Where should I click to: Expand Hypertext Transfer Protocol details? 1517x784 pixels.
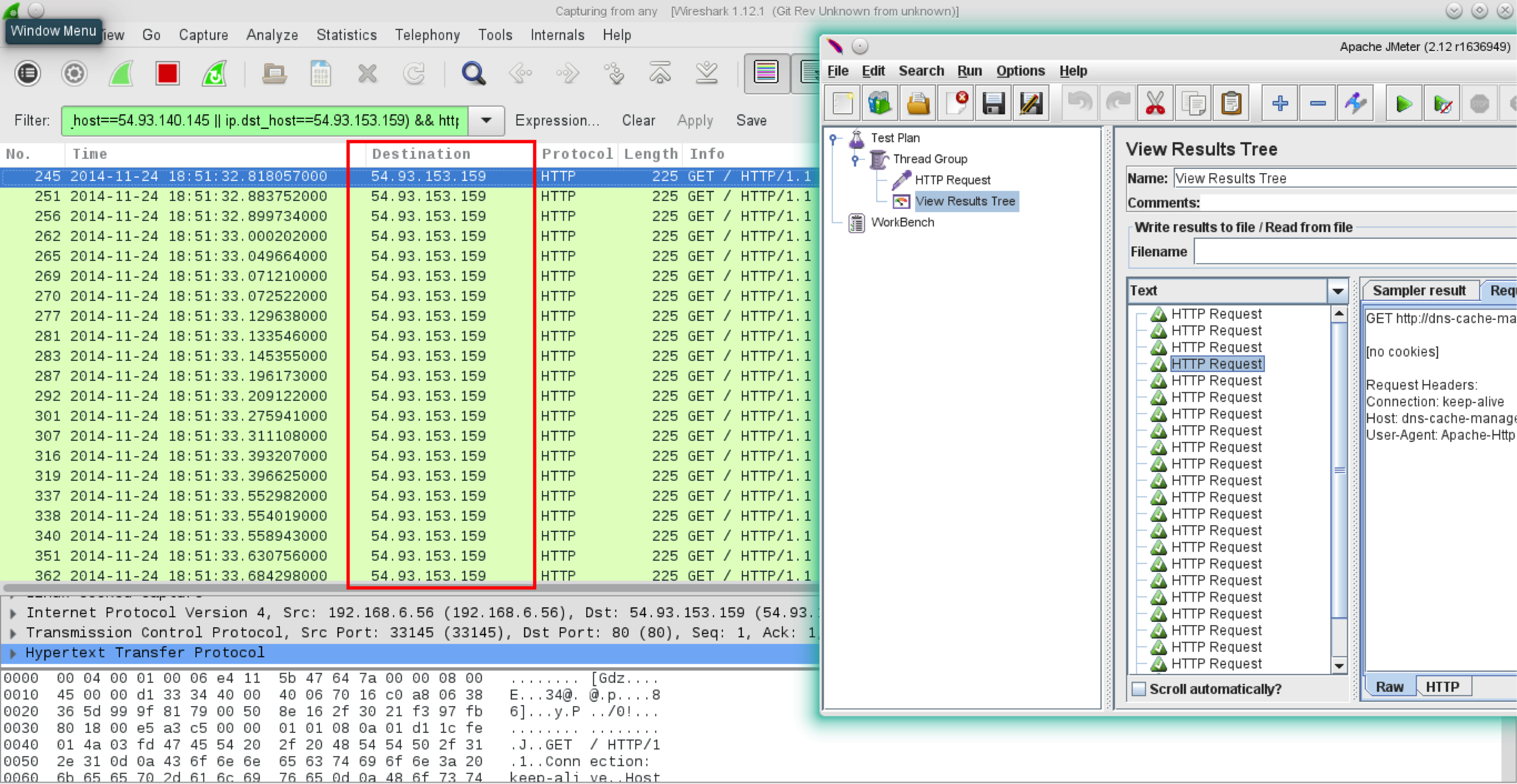click(13, 653)
